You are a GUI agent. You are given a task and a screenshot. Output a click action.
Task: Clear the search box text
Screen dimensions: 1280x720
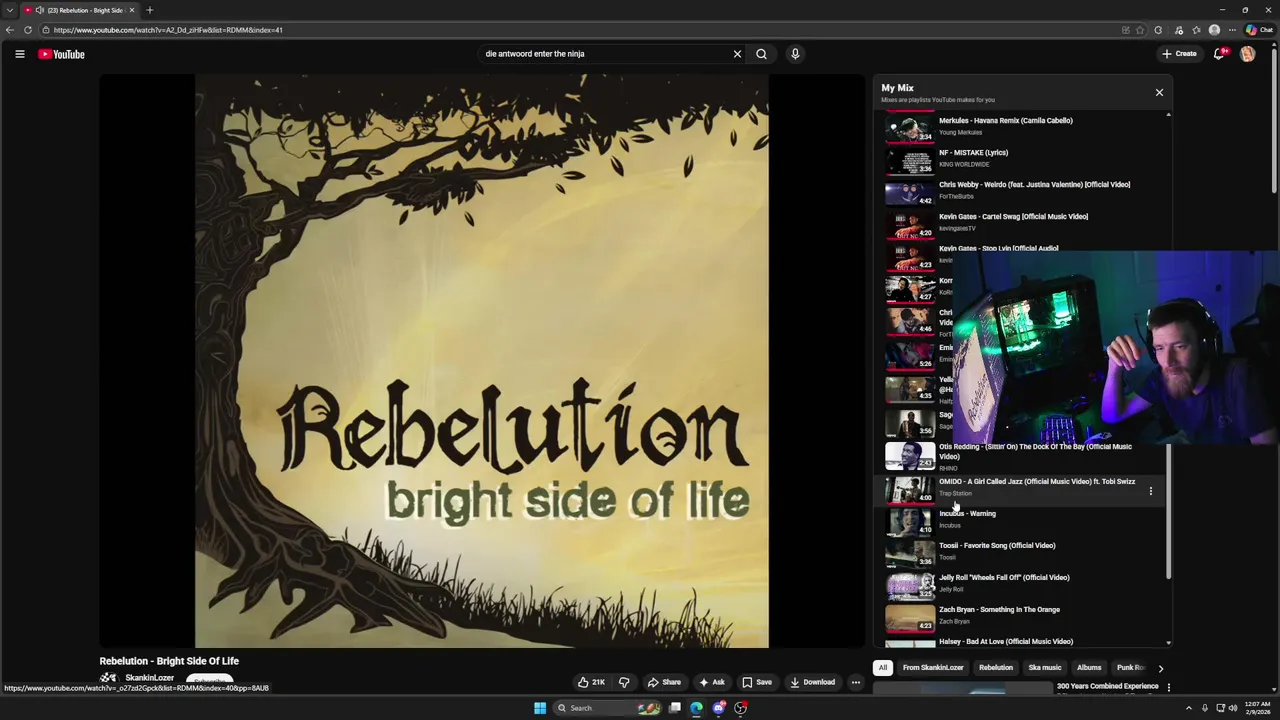(737, 54)
